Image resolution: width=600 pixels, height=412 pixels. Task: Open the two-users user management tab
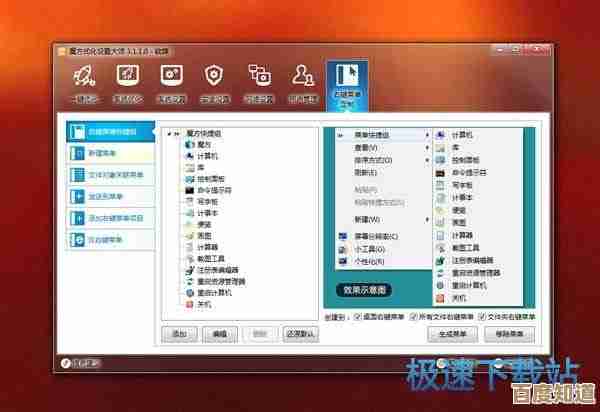click(303, 83)
